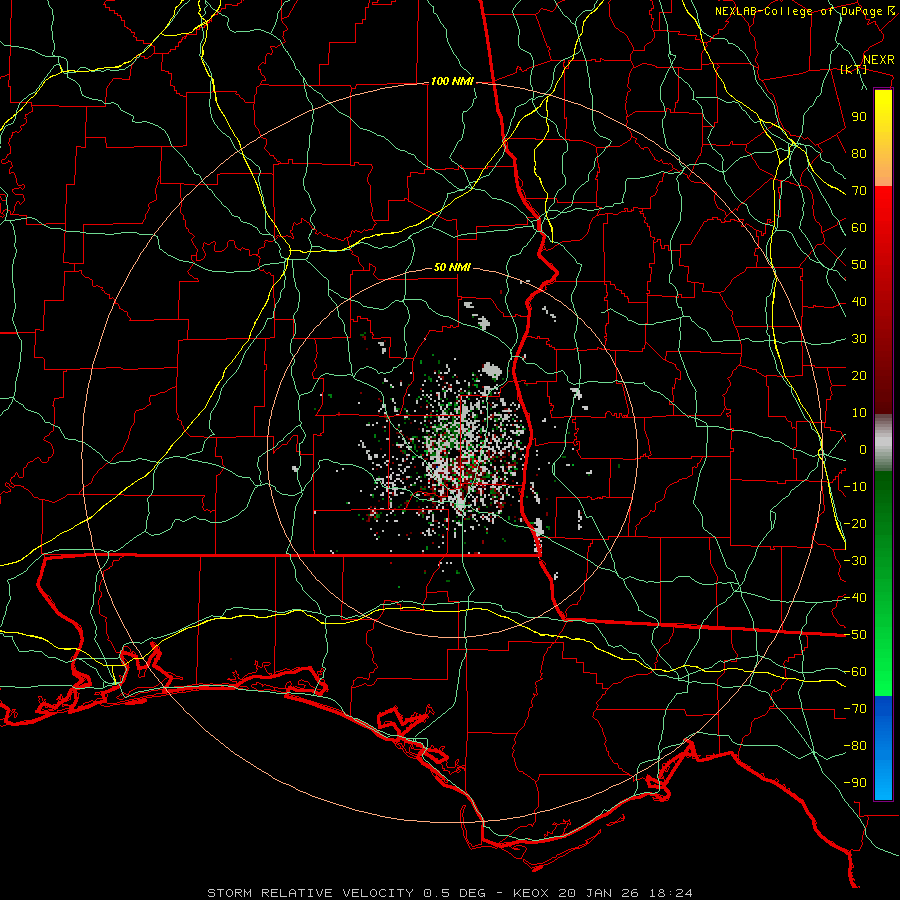The width and height of the screenshot is (900, 900).
Task: Click the "30" positive scale value
Action: (859, 339)
